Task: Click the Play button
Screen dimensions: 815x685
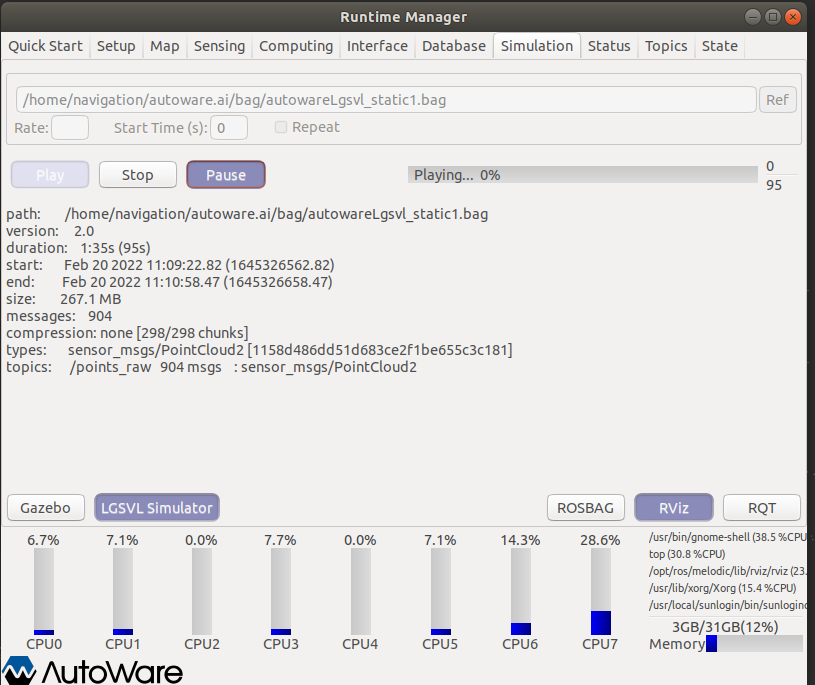Action: click(50, 175)
